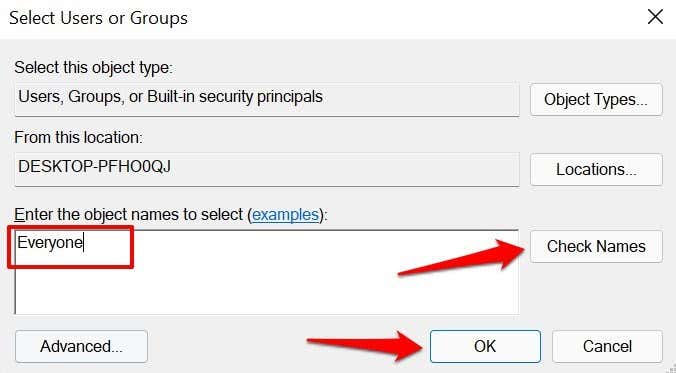Viewport: 676px width, 373px height.
Task: Click the object type read-only field
Action: point(266,100)
